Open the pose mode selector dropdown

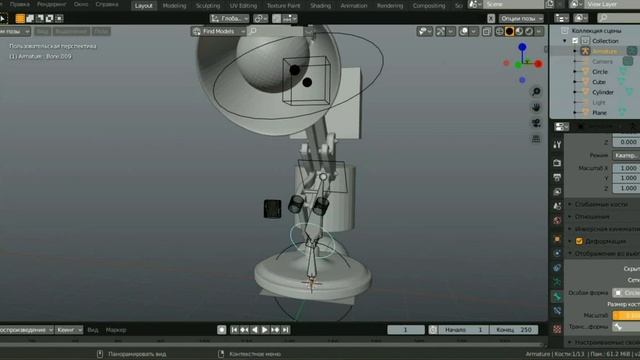tap(14, 31)
